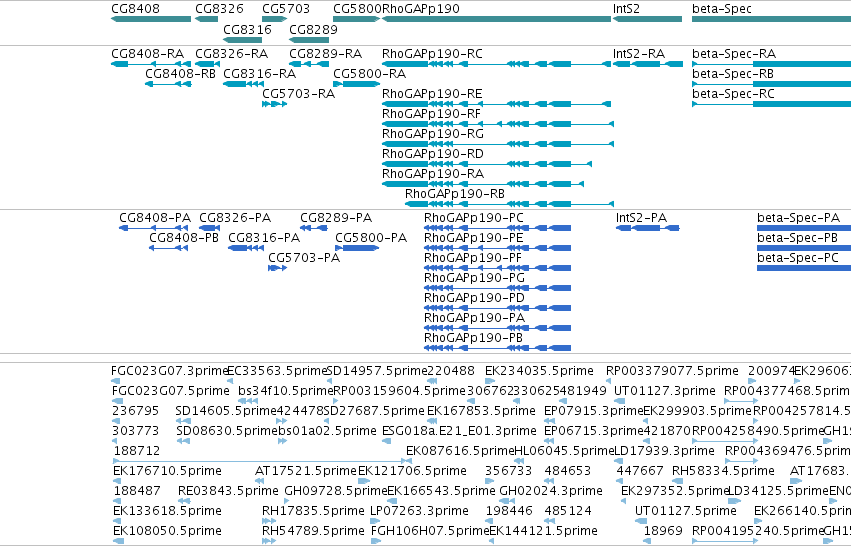Viewport: 851px width, 546px height.
Task: Select EST ESG018a.E21_E01.3prime
Action: pyautogui.click(x=459, y=431)
